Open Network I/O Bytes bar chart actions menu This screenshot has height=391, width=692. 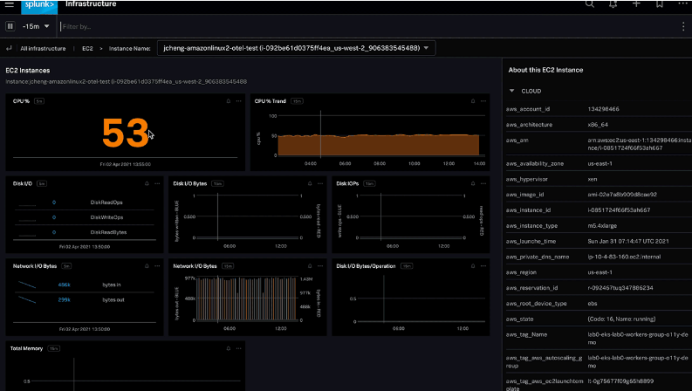[320, 266]
